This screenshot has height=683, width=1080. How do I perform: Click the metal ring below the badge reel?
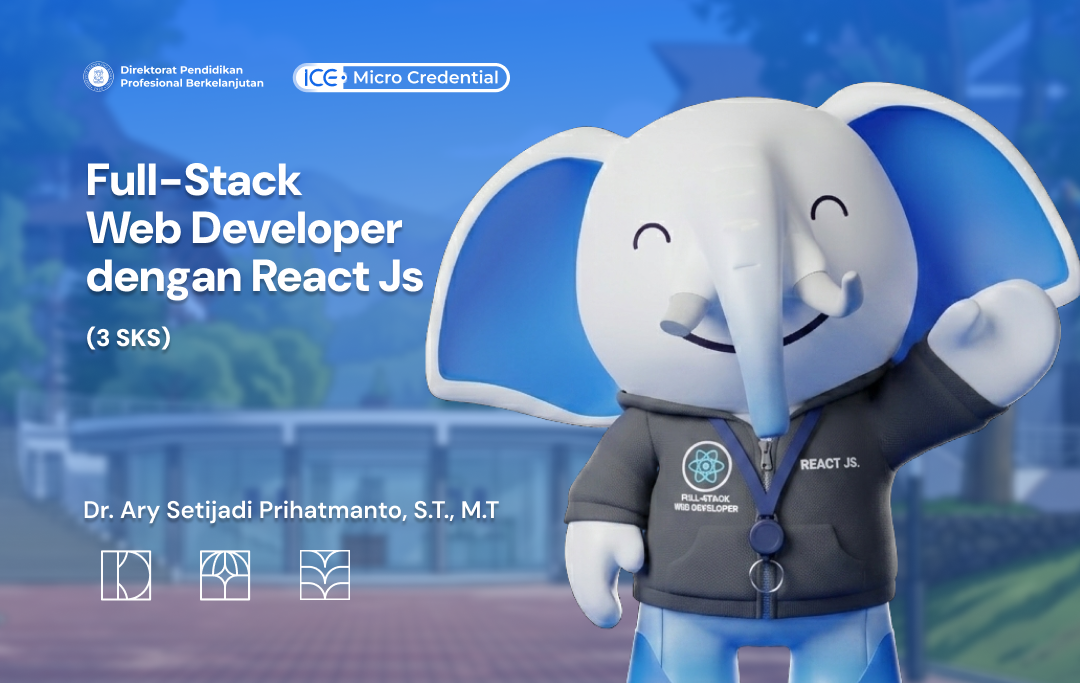point(767,575)
